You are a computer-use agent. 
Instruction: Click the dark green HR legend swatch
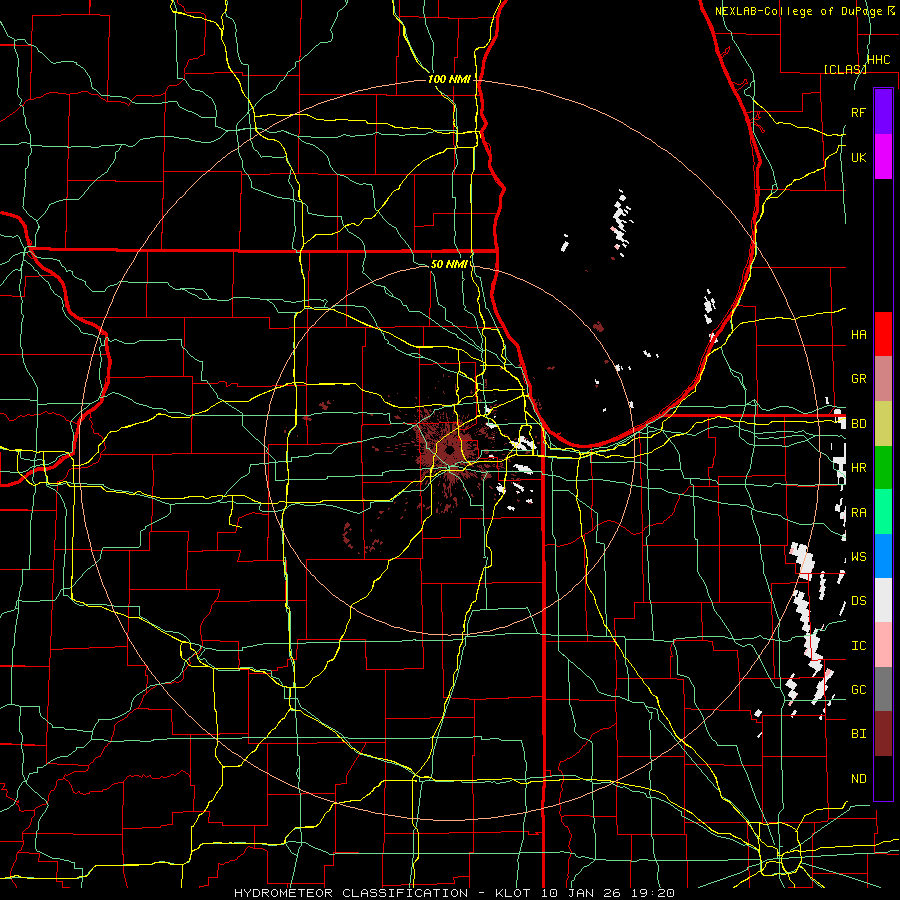tap(883, 468)
